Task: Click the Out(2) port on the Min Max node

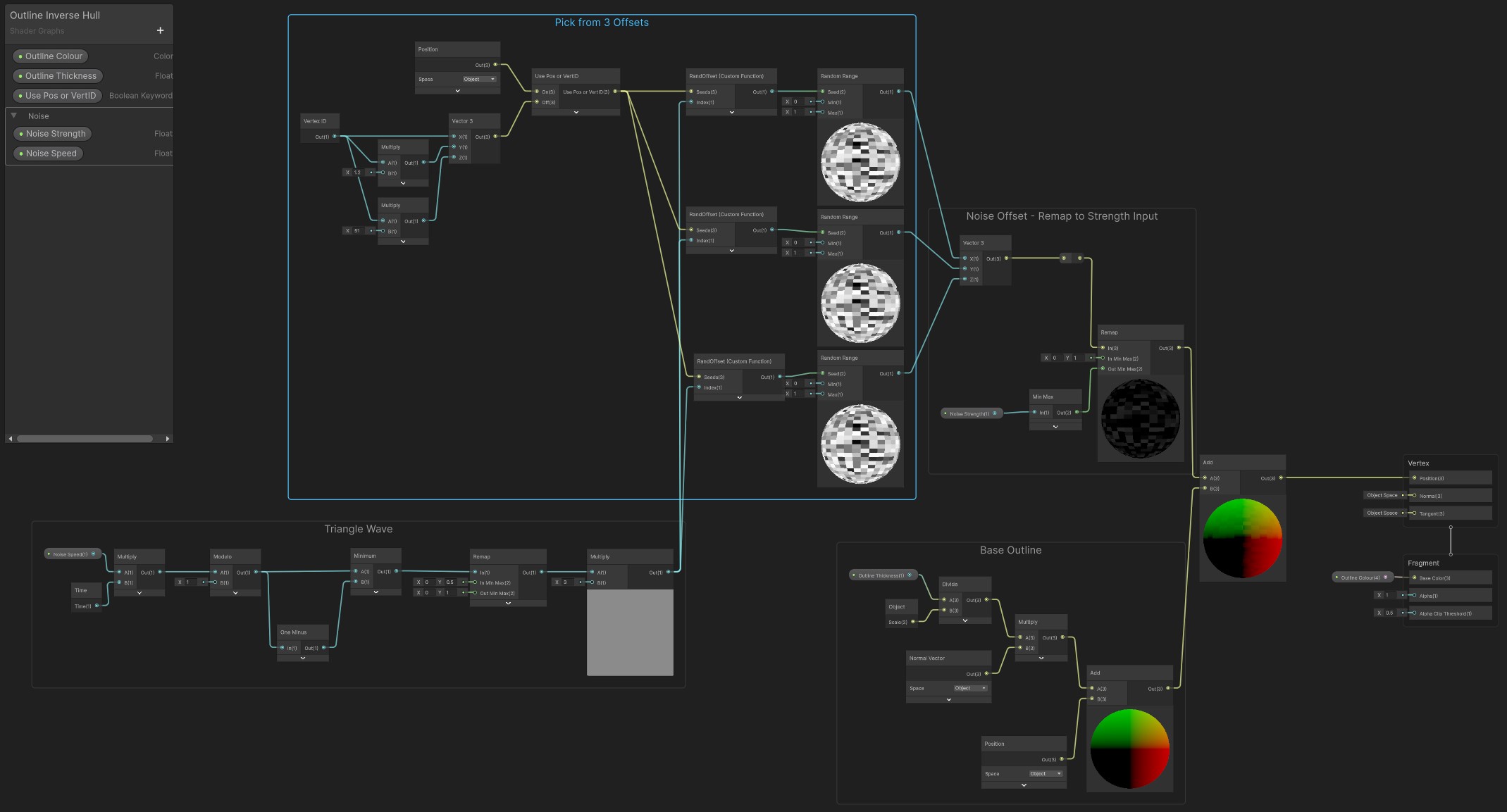Action: point(1077,412)
